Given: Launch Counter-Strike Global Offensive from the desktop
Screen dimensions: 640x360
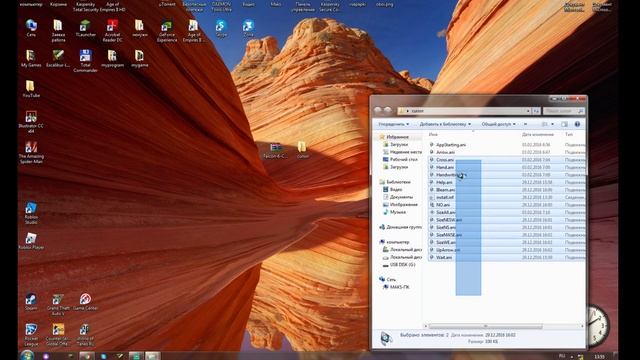Looking at the screenshot, I should [58, 335].
